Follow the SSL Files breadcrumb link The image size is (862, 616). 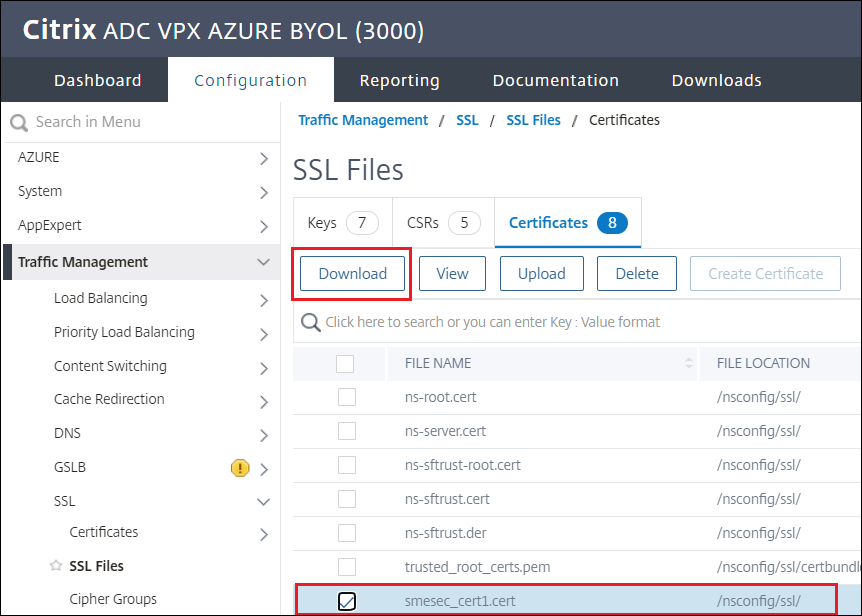click(533, 120)
